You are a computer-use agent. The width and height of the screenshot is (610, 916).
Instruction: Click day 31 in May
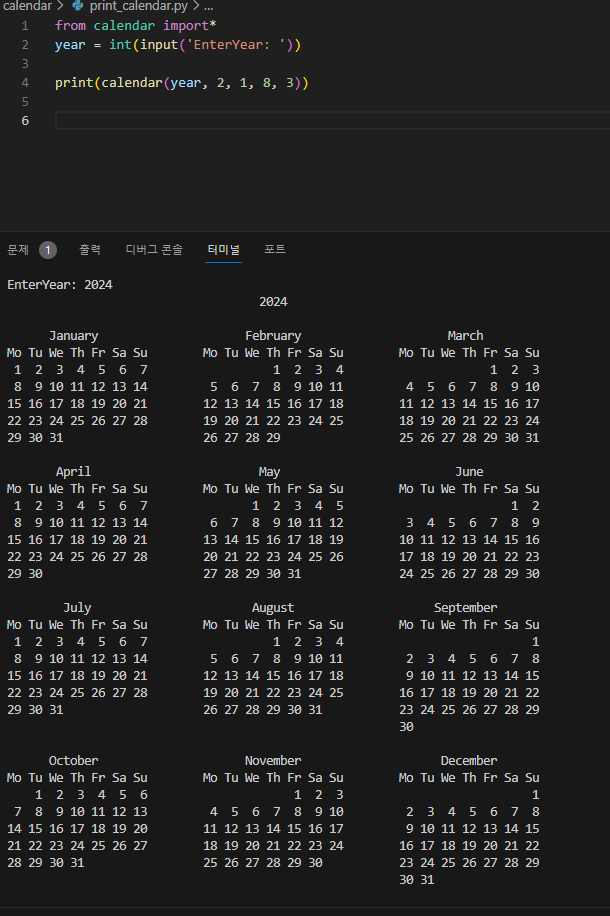pos(294,574)
